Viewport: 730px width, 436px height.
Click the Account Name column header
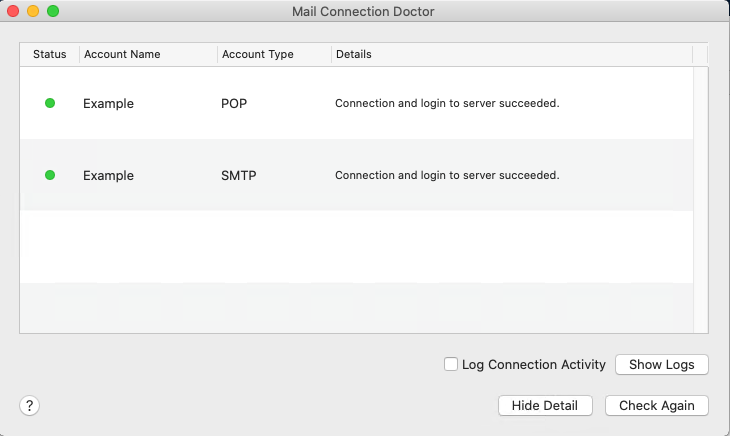pyautogui.click(x=122, y=54)
